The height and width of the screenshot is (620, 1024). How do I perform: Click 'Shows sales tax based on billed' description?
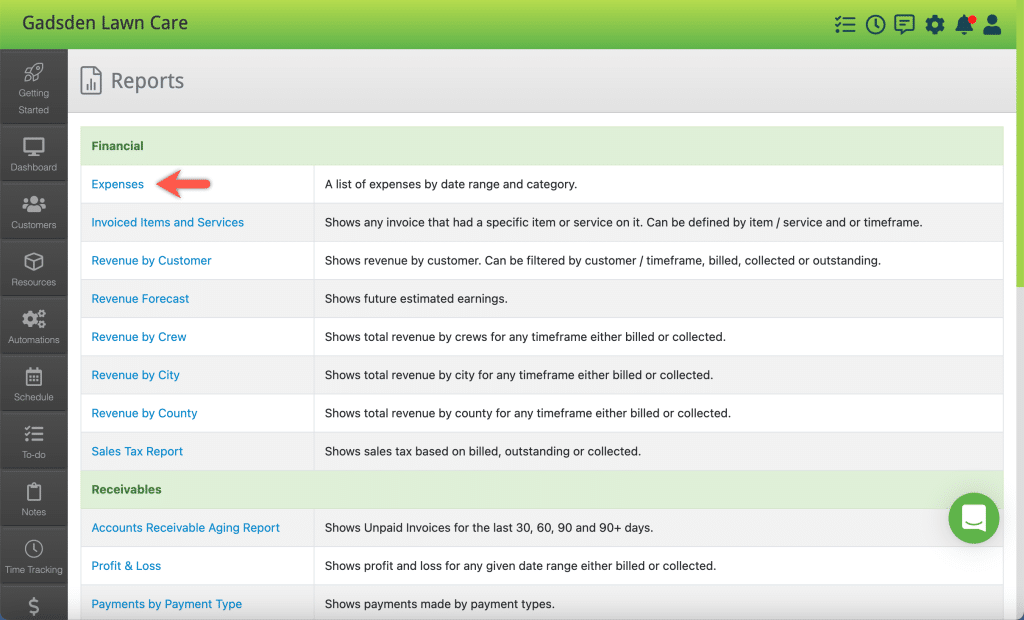click(483, 451)
